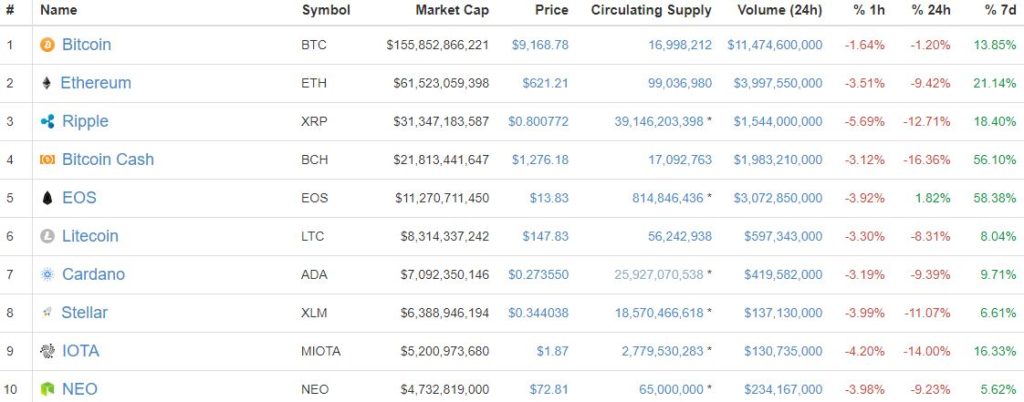
Task: Click the Bitcoin orange coin icon
Action: pos(47,45)
